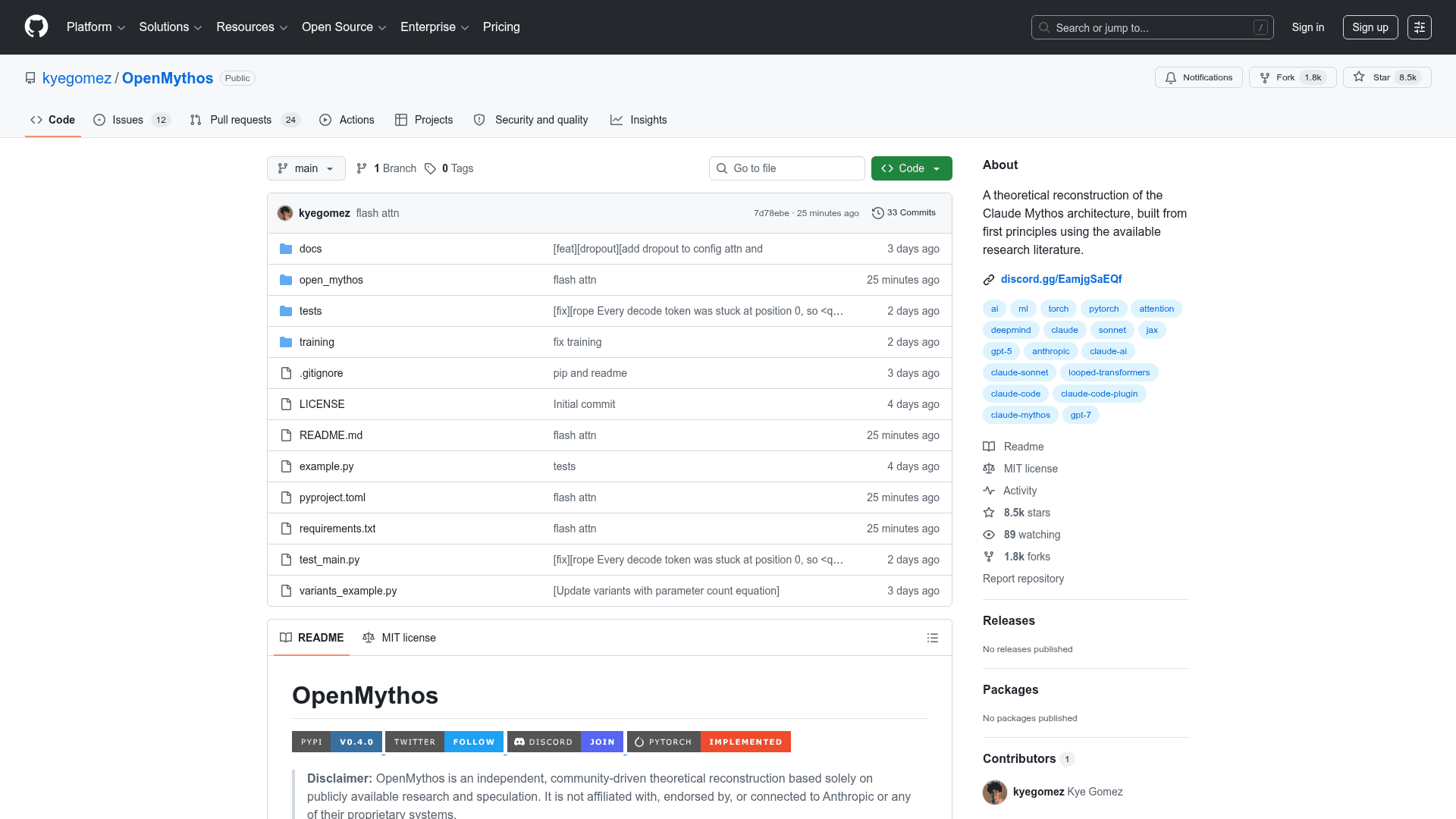Click kyegomez avatar in Contributors
Image resolution: width=1456 pixels, height=819 pixels.
pos(995,792)
